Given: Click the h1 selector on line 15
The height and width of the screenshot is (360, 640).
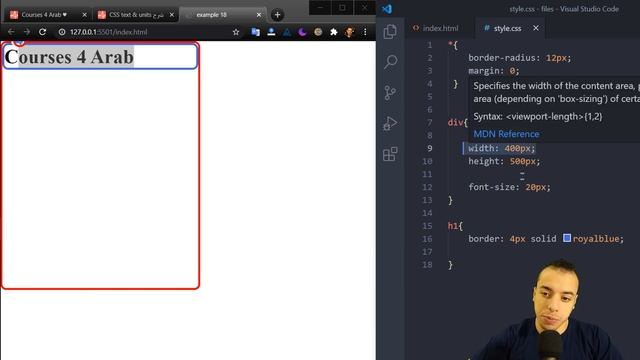Looking at the screenshot, I should (x=452, y=226).
